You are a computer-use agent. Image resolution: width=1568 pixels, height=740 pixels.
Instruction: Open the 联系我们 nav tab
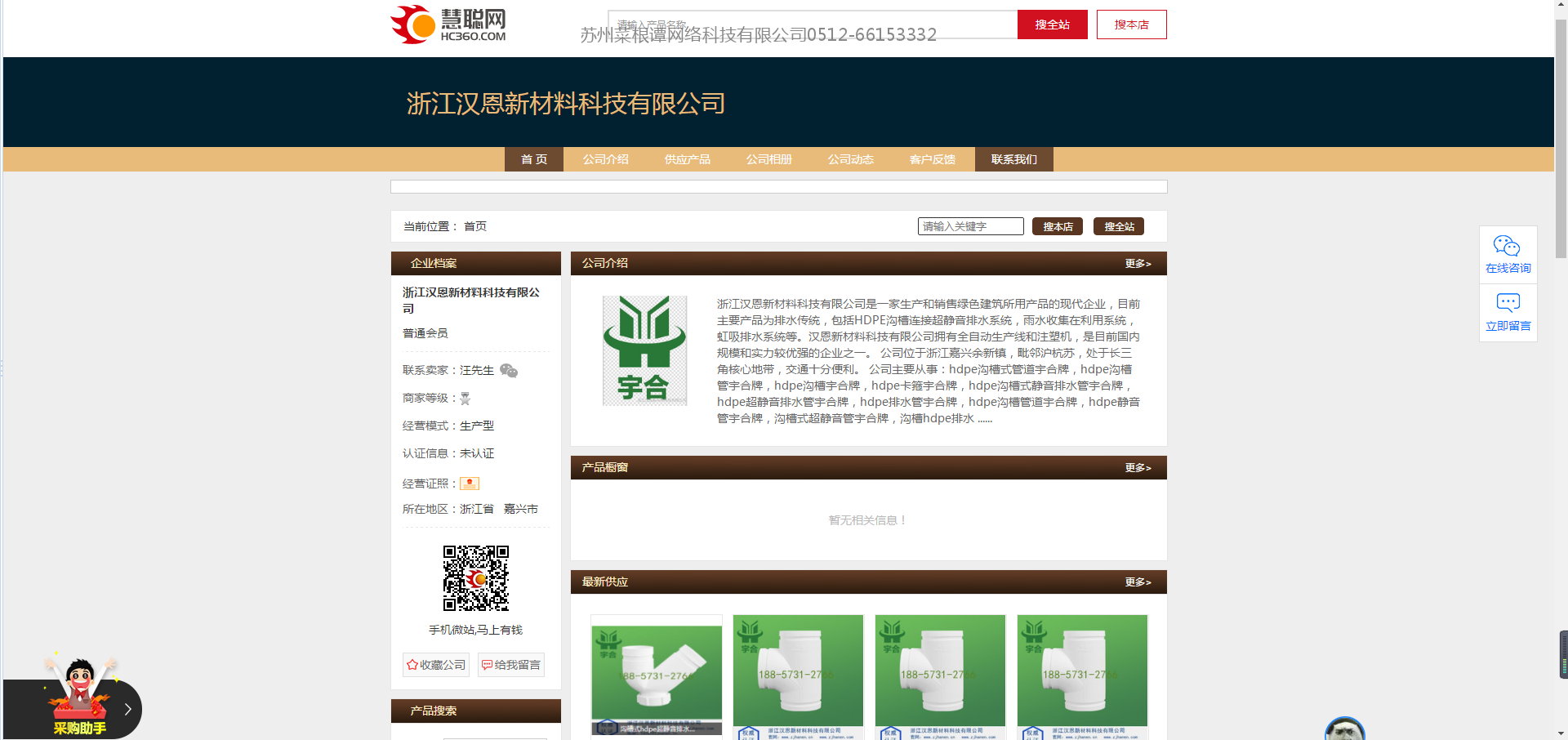1014,159
